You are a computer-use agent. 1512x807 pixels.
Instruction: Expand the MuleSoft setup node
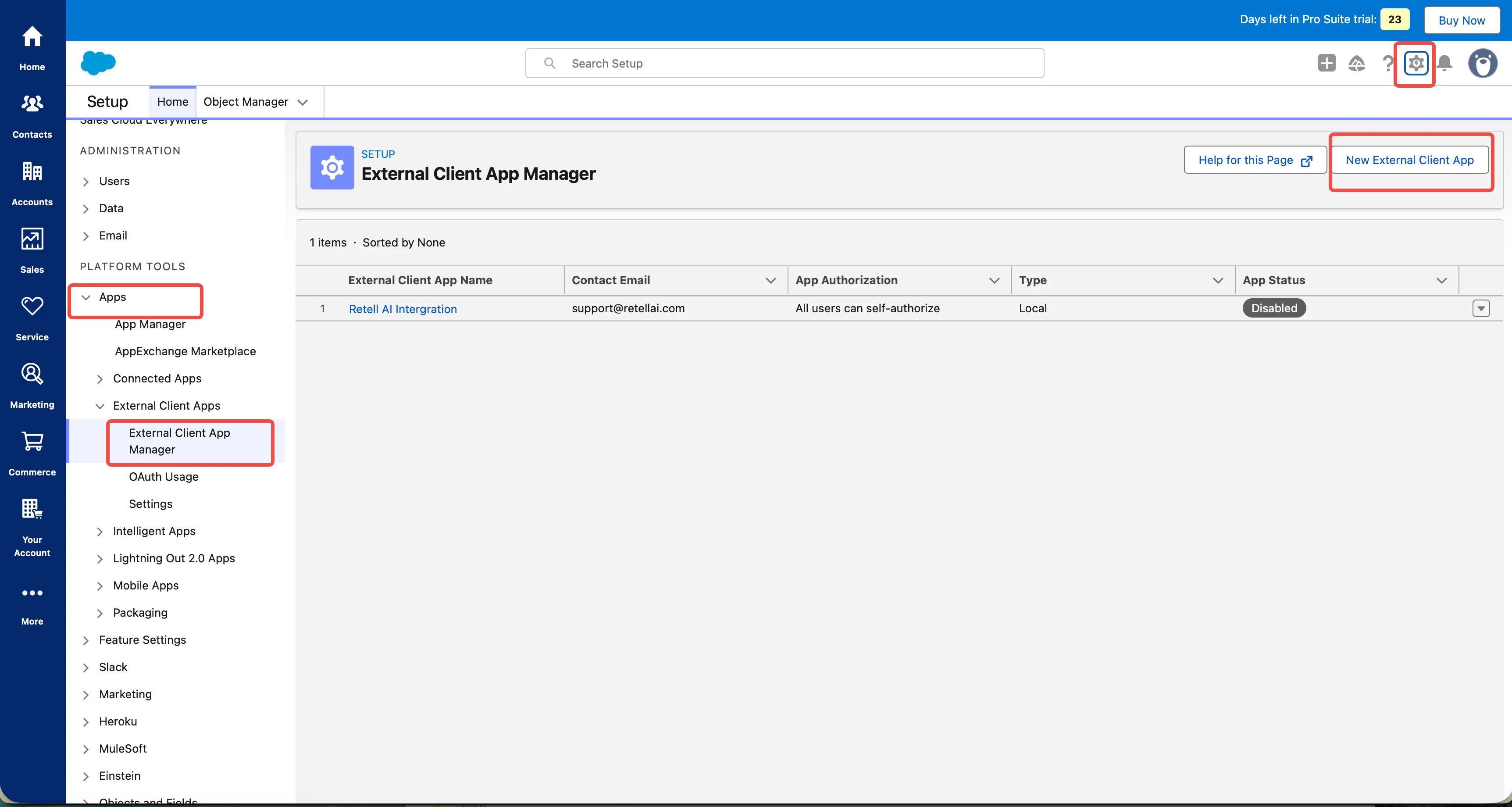pyautogui.click(x=86, y=749)
